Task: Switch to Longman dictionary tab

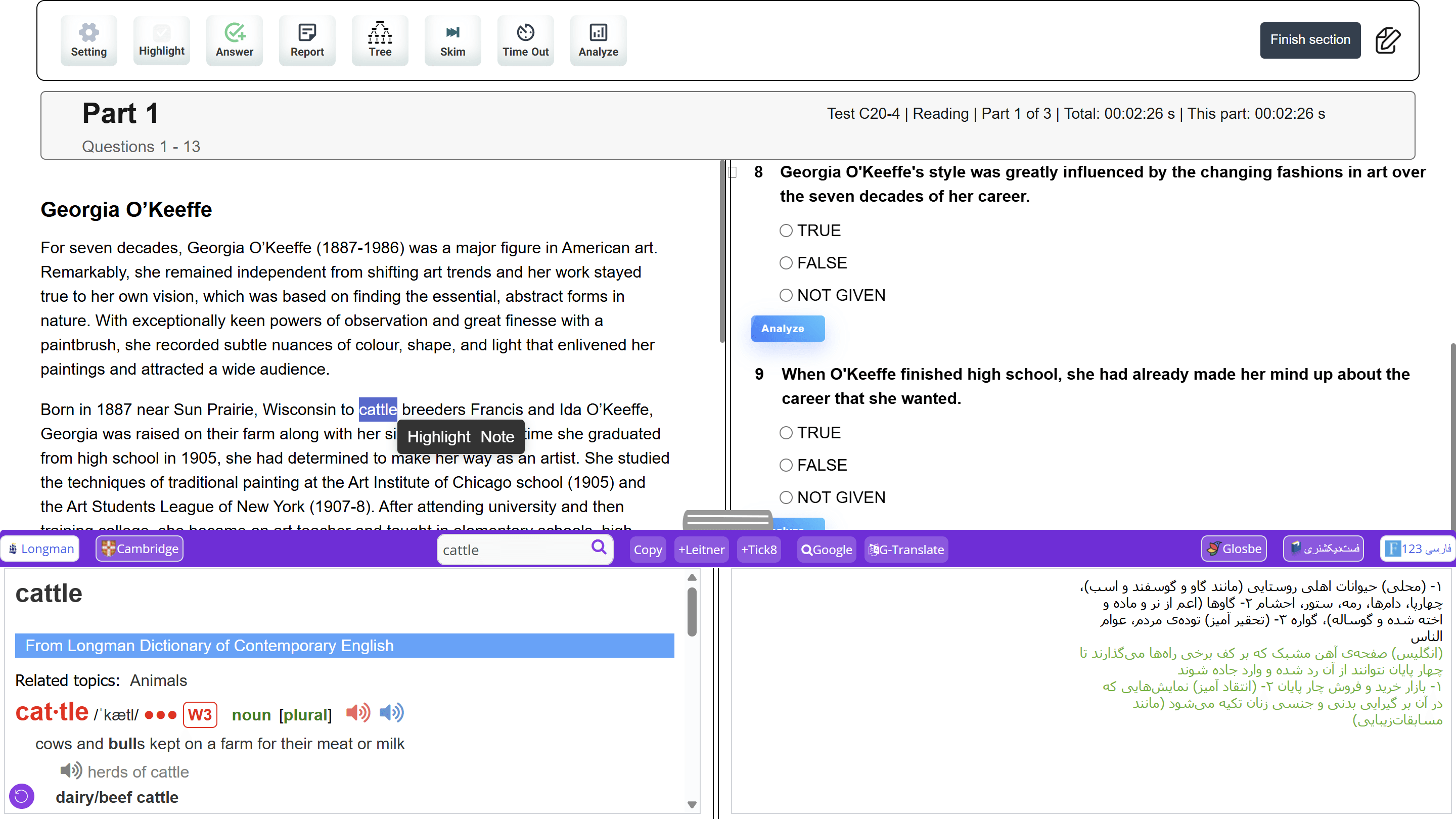Action: point(40,549)
